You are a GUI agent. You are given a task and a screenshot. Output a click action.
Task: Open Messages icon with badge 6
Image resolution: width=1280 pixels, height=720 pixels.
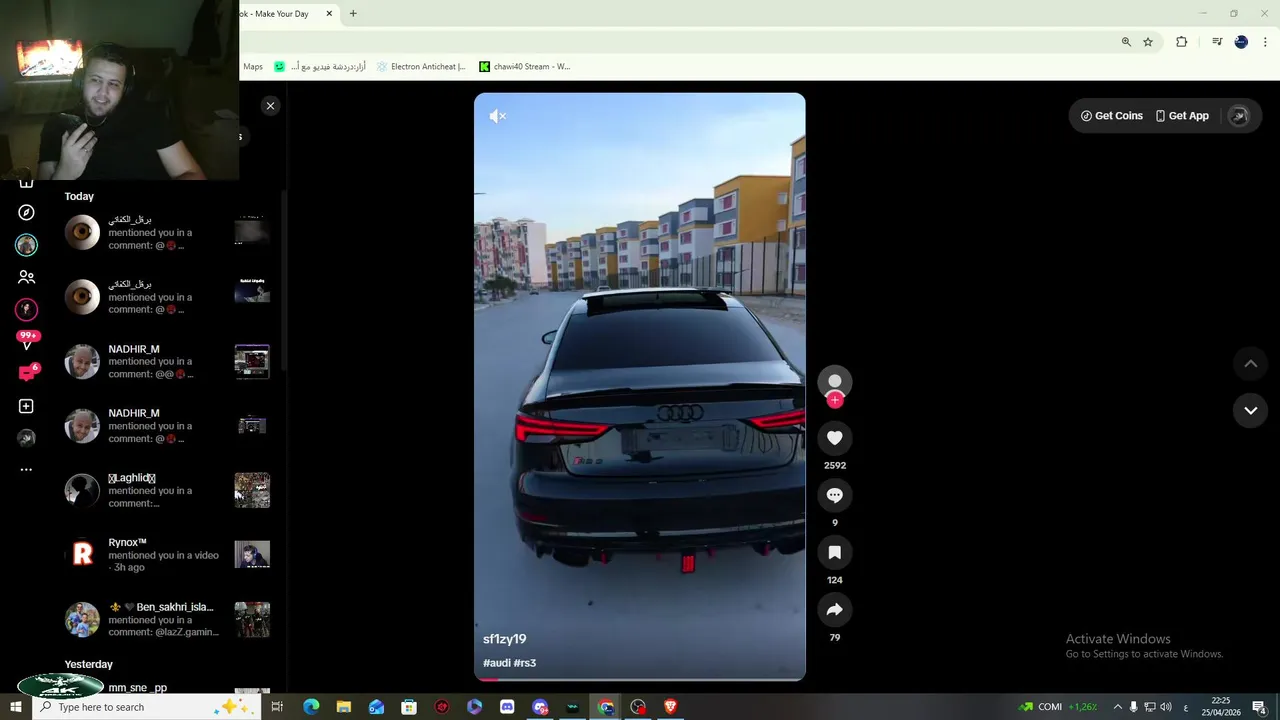point(27,373)
